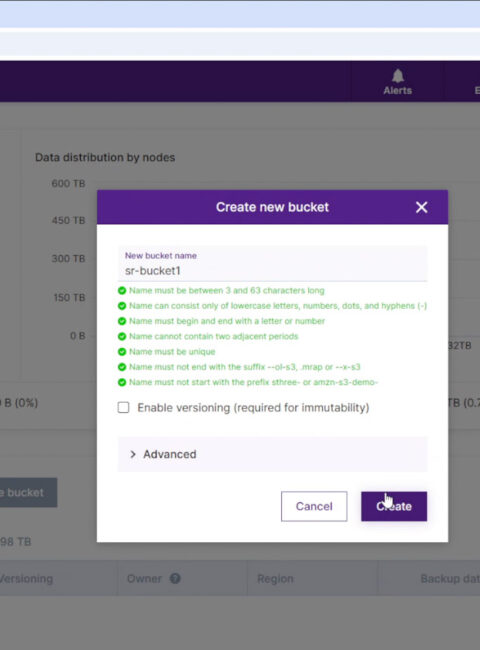Click the 150 TB axis label
Screen dimensions: 480x650
pyautogui.click(x=69, y=297)
